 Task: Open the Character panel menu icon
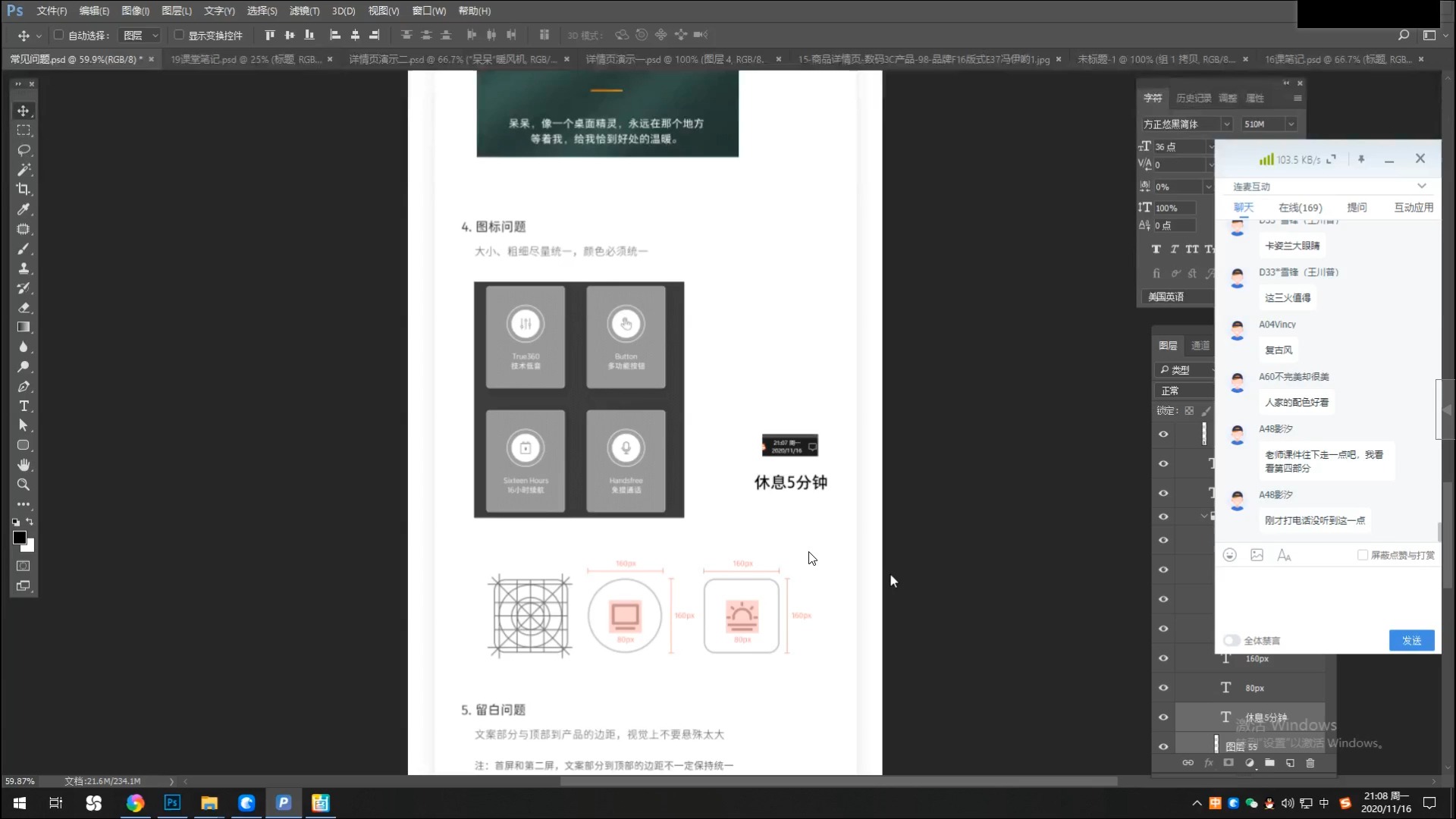click(x=1298, y=99)
